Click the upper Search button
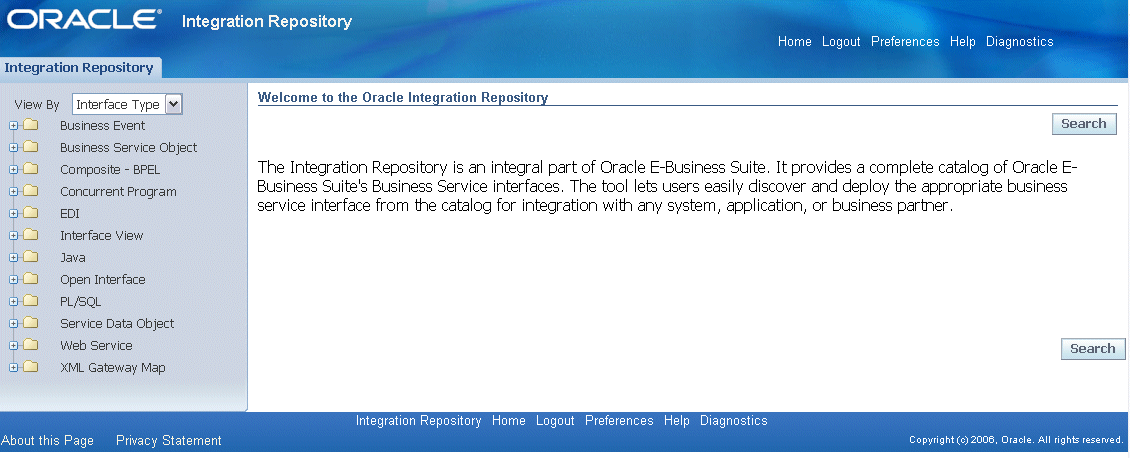 pos(1084,124)
